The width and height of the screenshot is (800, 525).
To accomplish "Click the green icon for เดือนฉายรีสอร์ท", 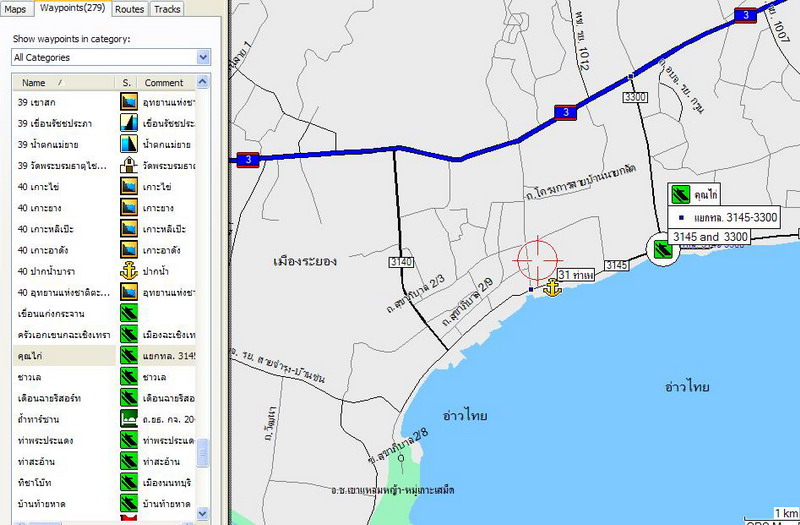I will point(129,398).
